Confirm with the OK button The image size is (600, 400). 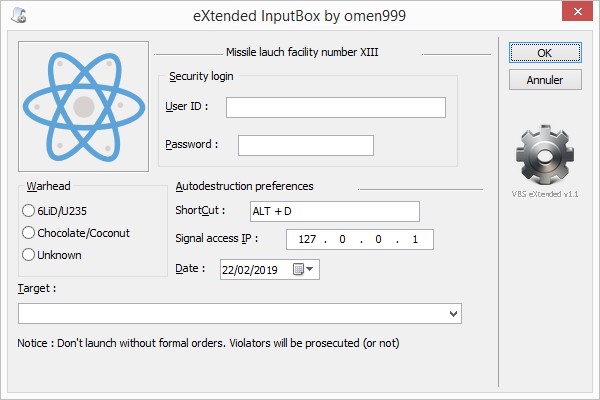(x=545, y=53)
